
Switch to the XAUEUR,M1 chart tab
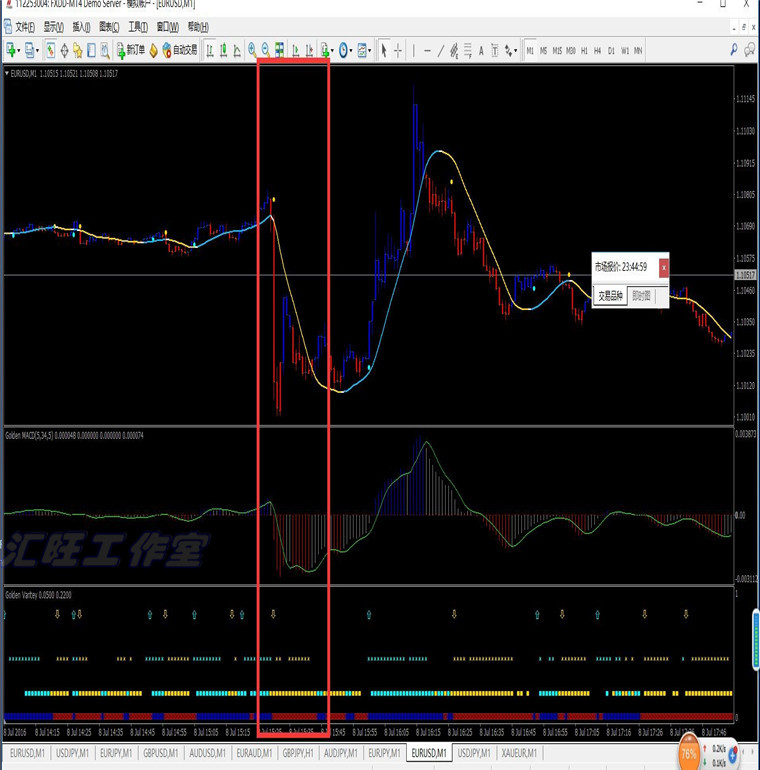(x=519, y=753)
